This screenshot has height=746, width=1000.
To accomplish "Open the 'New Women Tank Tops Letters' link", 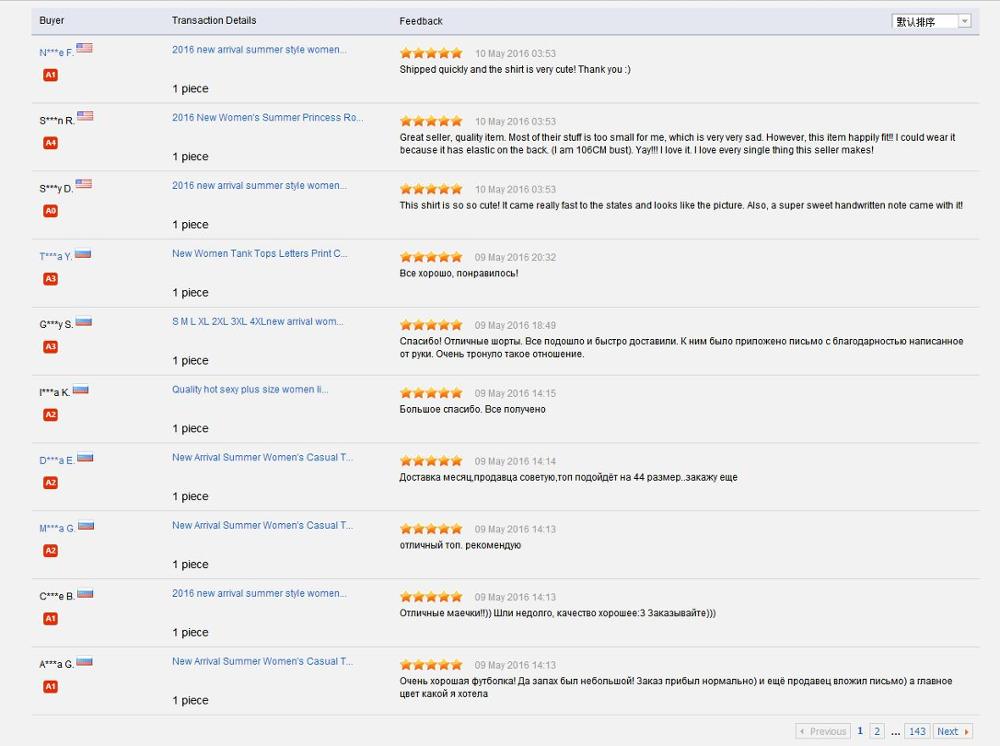I will pos(259,254).
